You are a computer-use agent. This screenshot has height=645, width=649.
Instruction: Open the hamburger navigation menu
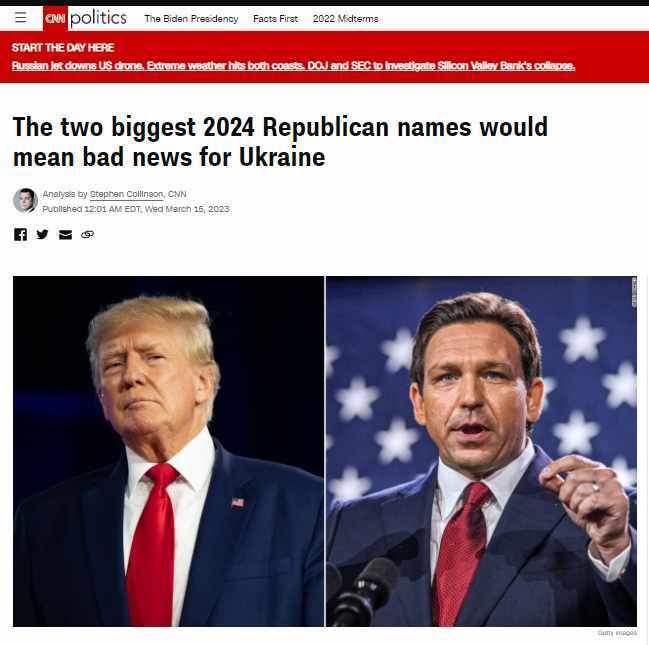pyautogui.click(x=20, y=17)
